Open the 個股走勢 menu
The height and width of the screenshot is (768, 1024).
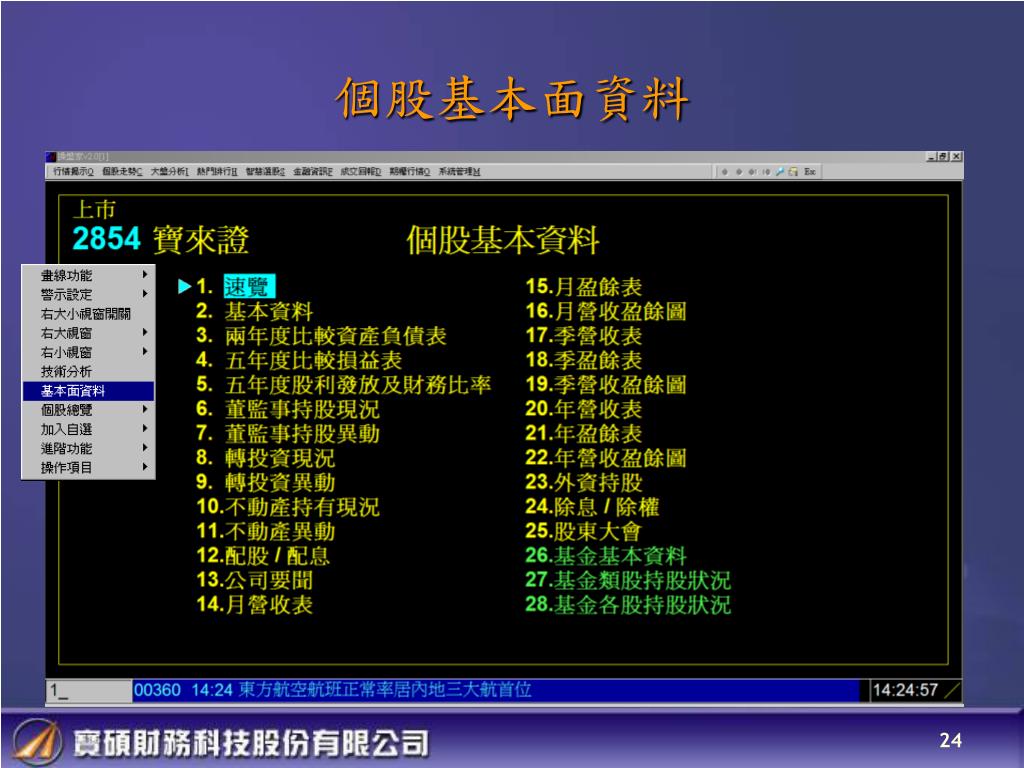coord(122,172)
